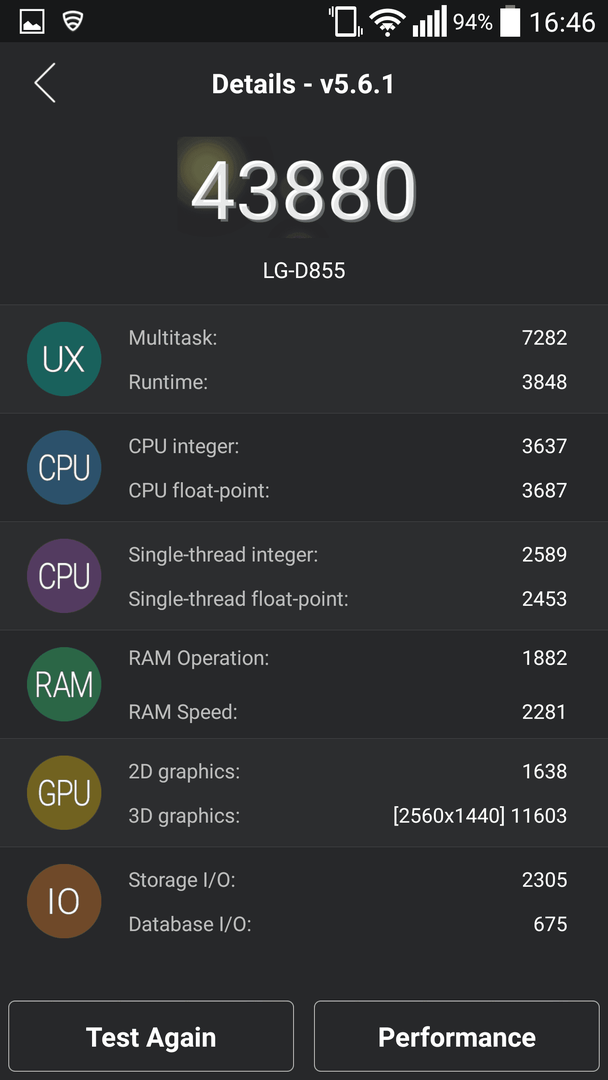Viewport: 608px width, 1080px height.
Task: Tap the battery icon in status bar
Action: coord(510,21)
